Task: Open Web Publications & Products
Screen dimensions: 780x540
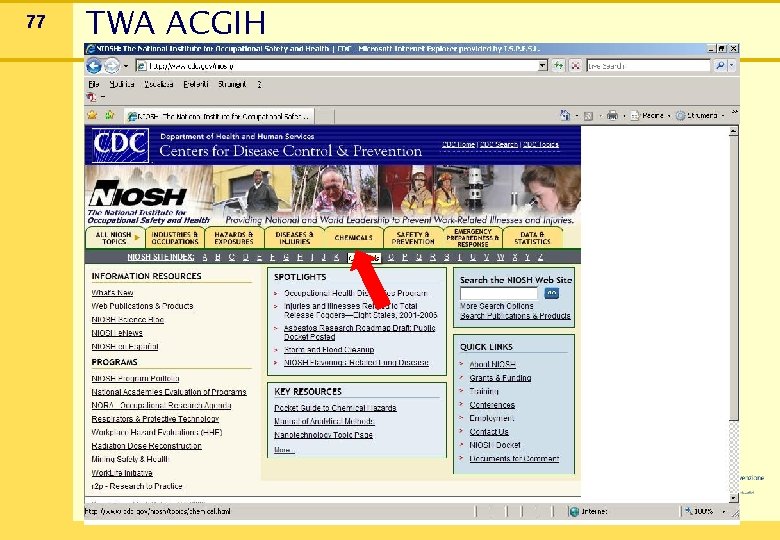Action: [142, 306]
